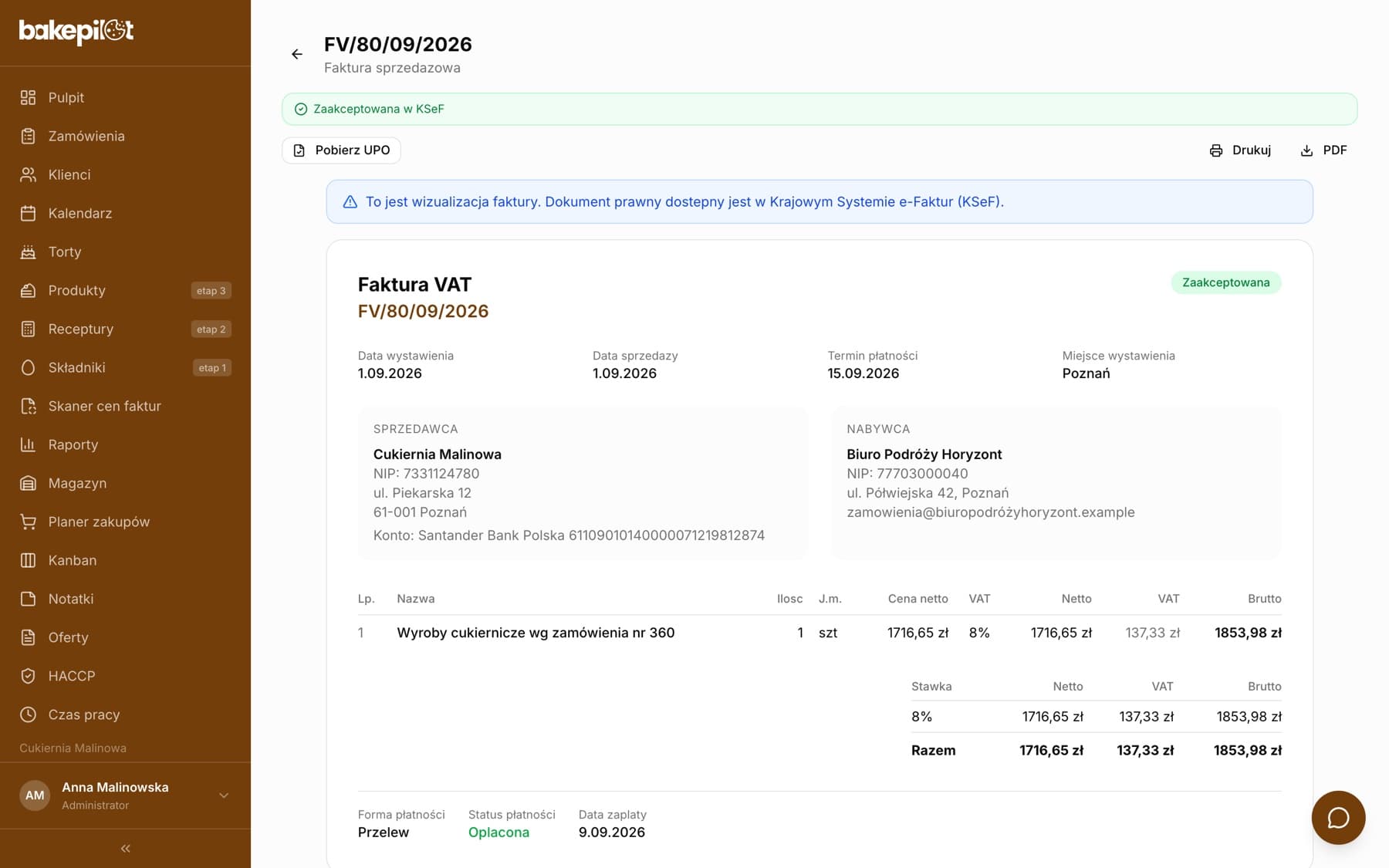Screen dimensions: 1389x868
Task: Open Produkty icon in sidebar
Action: click(28, 290)
